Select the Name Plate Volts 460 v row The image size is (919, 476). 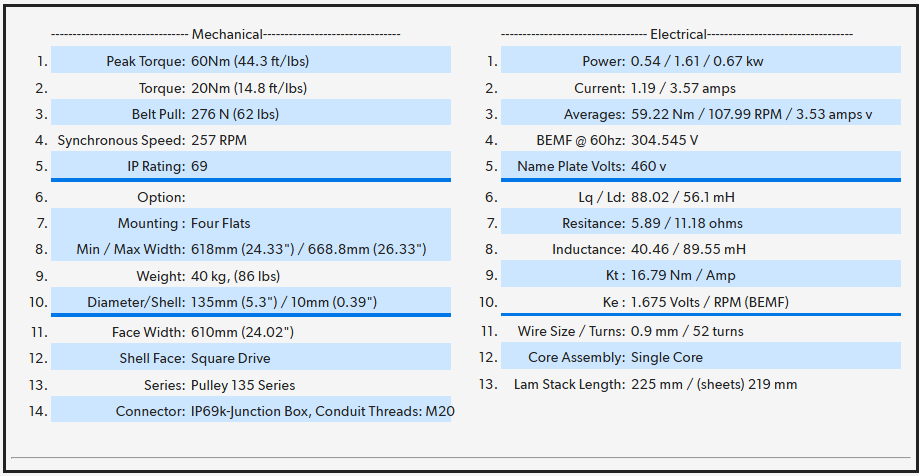tap(700, 166)
